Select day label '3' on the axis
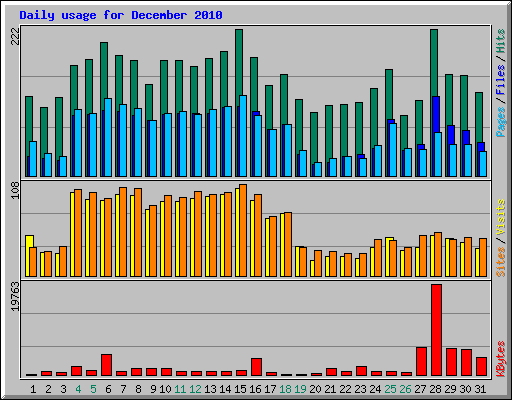This screenshot has width=512, height=400. pyautogui.click(x=63, y=389)
